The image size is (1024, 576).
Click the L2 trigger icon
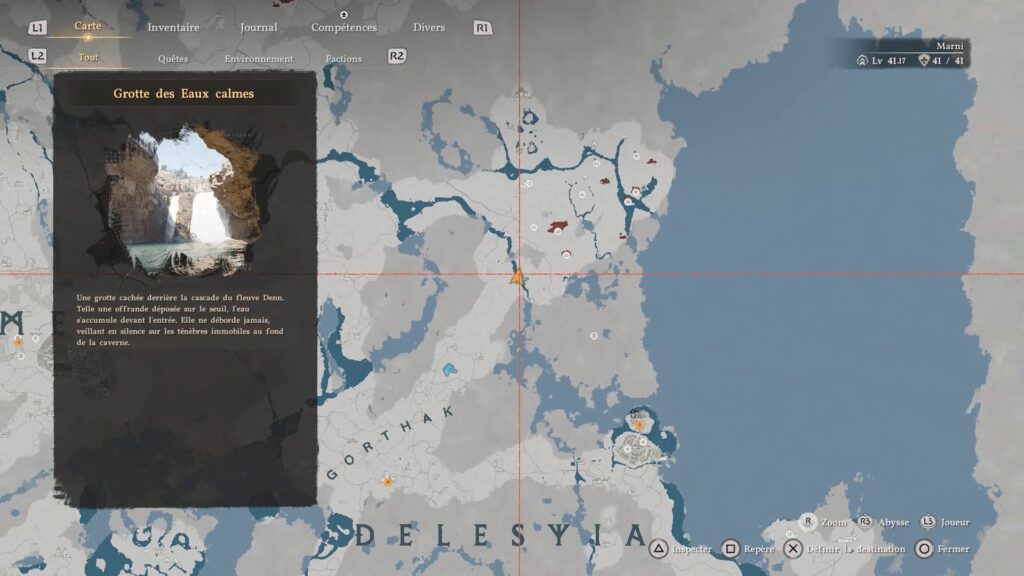click(x=37, y=56)
